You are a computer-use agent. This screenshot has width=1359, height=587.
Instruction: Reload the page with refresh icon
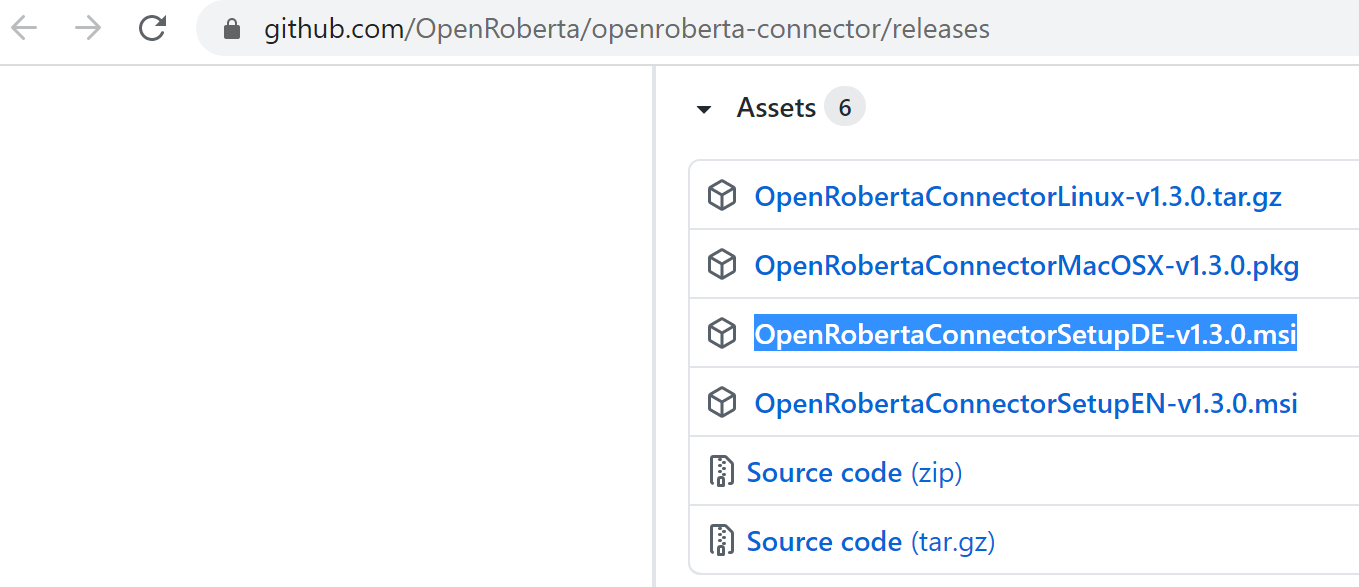152,28
